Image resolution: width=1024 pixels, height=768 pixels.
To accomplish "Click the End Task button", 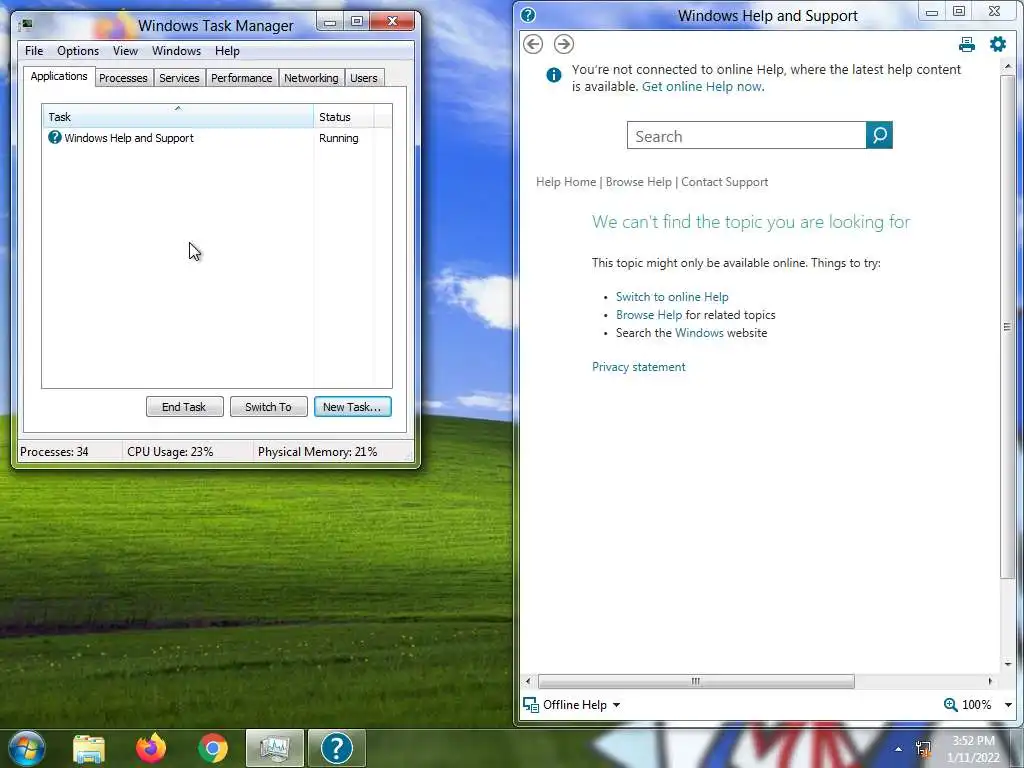I will pos(184,406).
